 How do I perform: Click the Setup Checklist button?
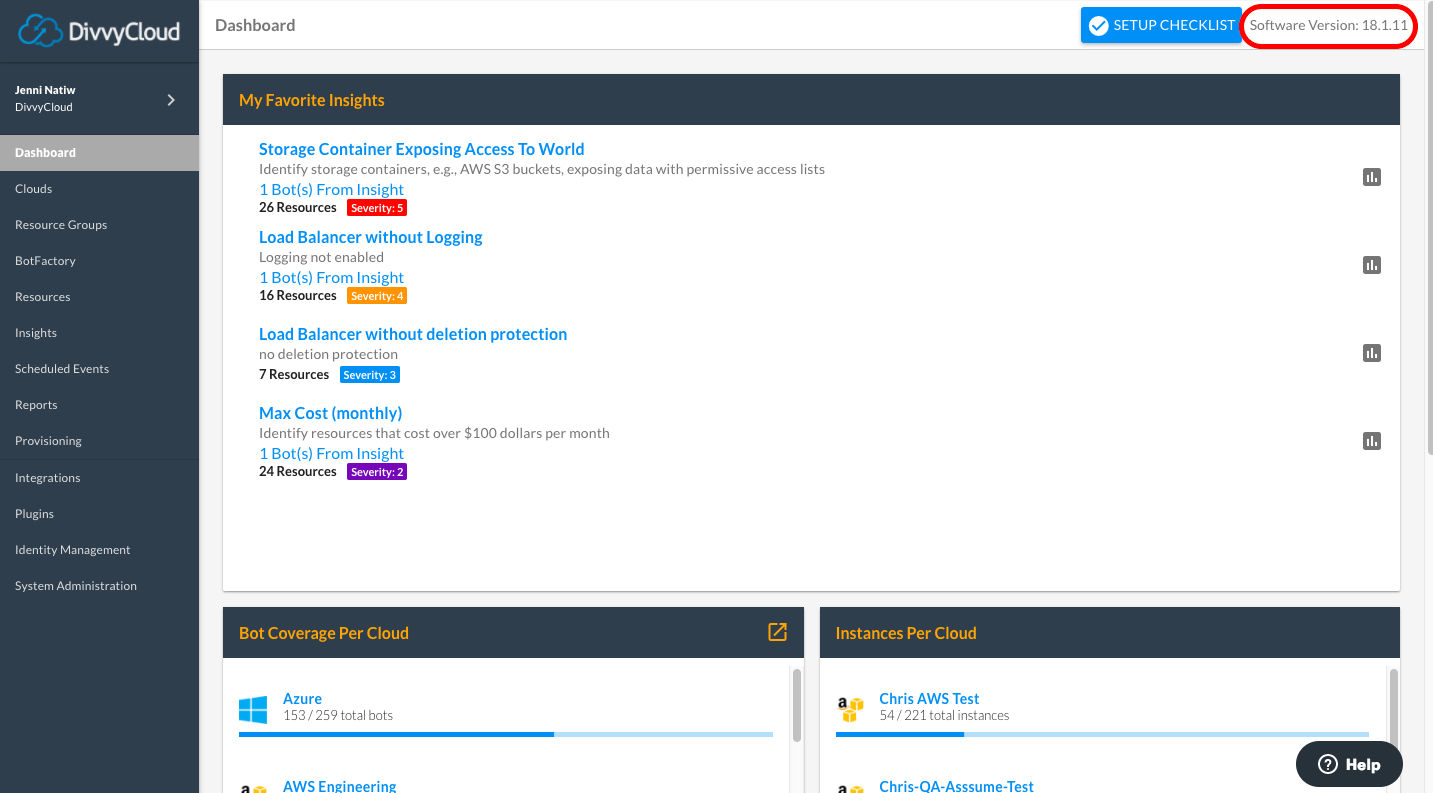point(1161,25)
